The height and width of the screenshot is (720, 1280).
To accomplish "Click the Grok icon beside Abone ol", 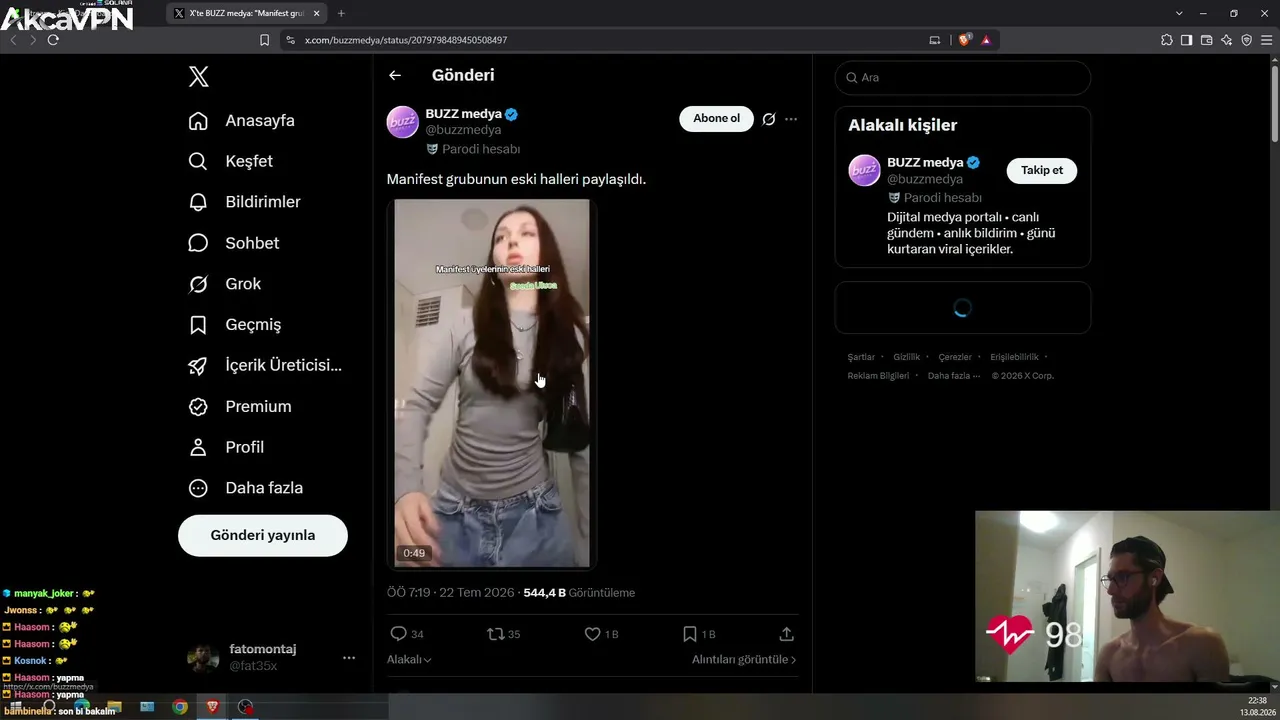I will pos(769,119).
